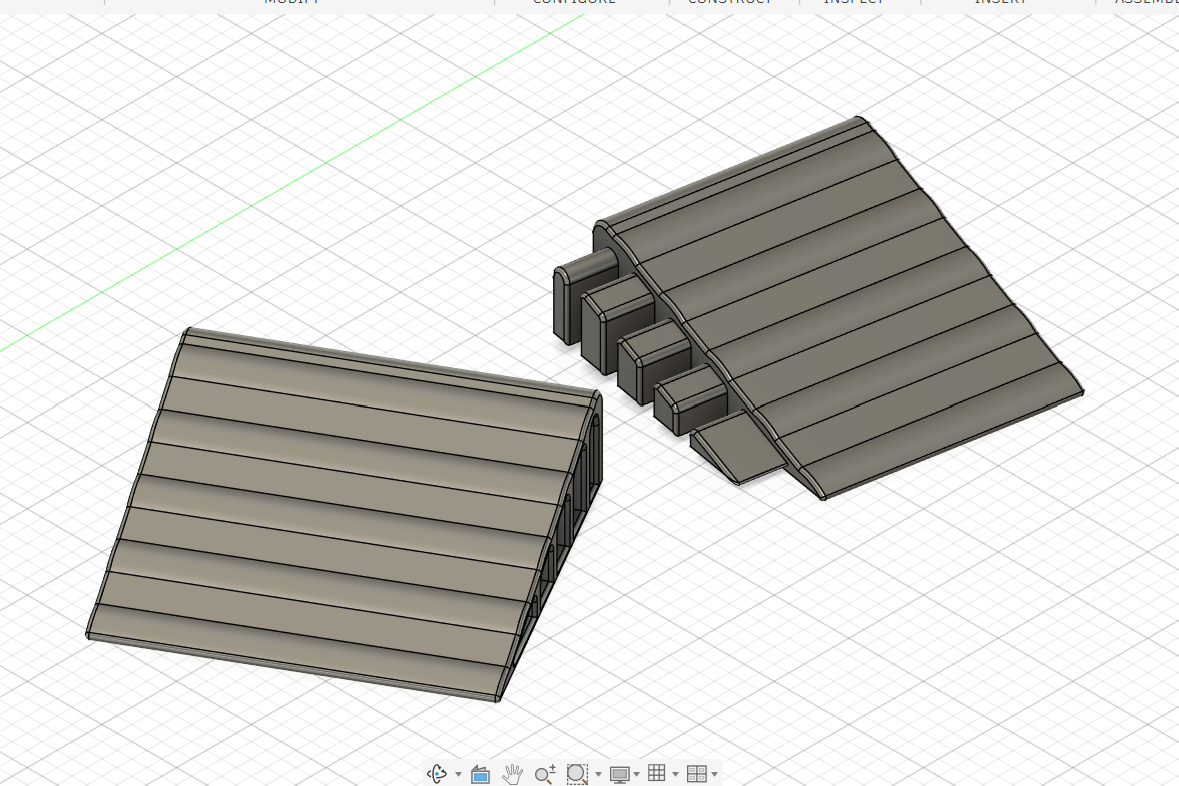Screen dimensions: 1179x786
Task: Click the Look At tool icon
Action: tap(480, 774)
